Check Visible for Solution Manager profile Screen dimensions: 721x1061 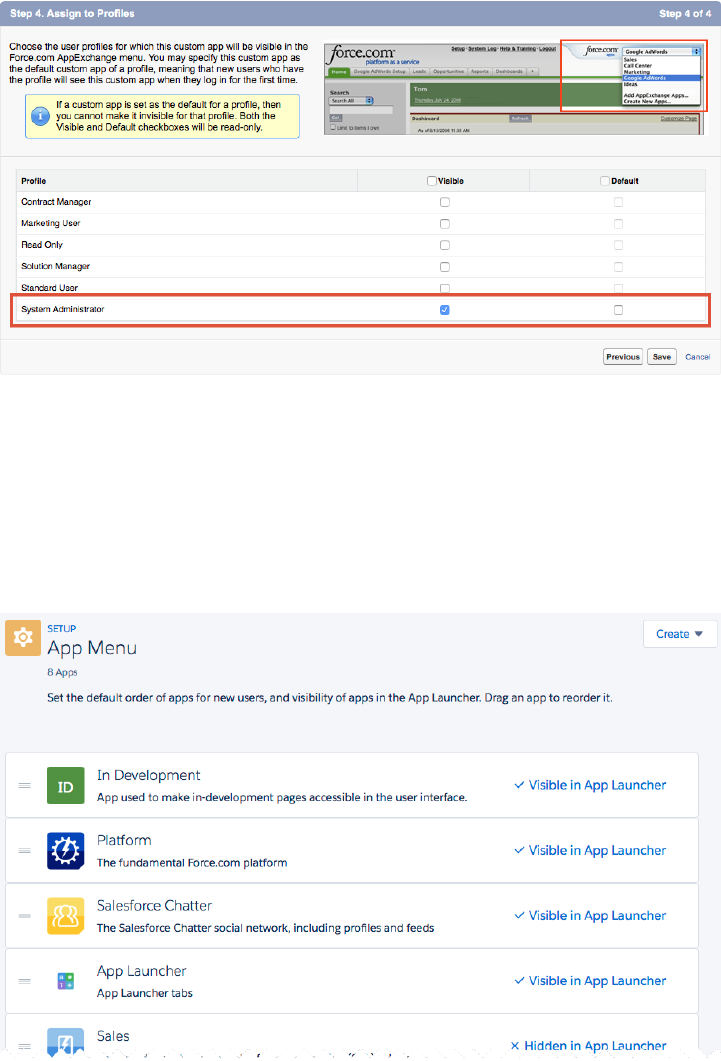tap(444, 267)
